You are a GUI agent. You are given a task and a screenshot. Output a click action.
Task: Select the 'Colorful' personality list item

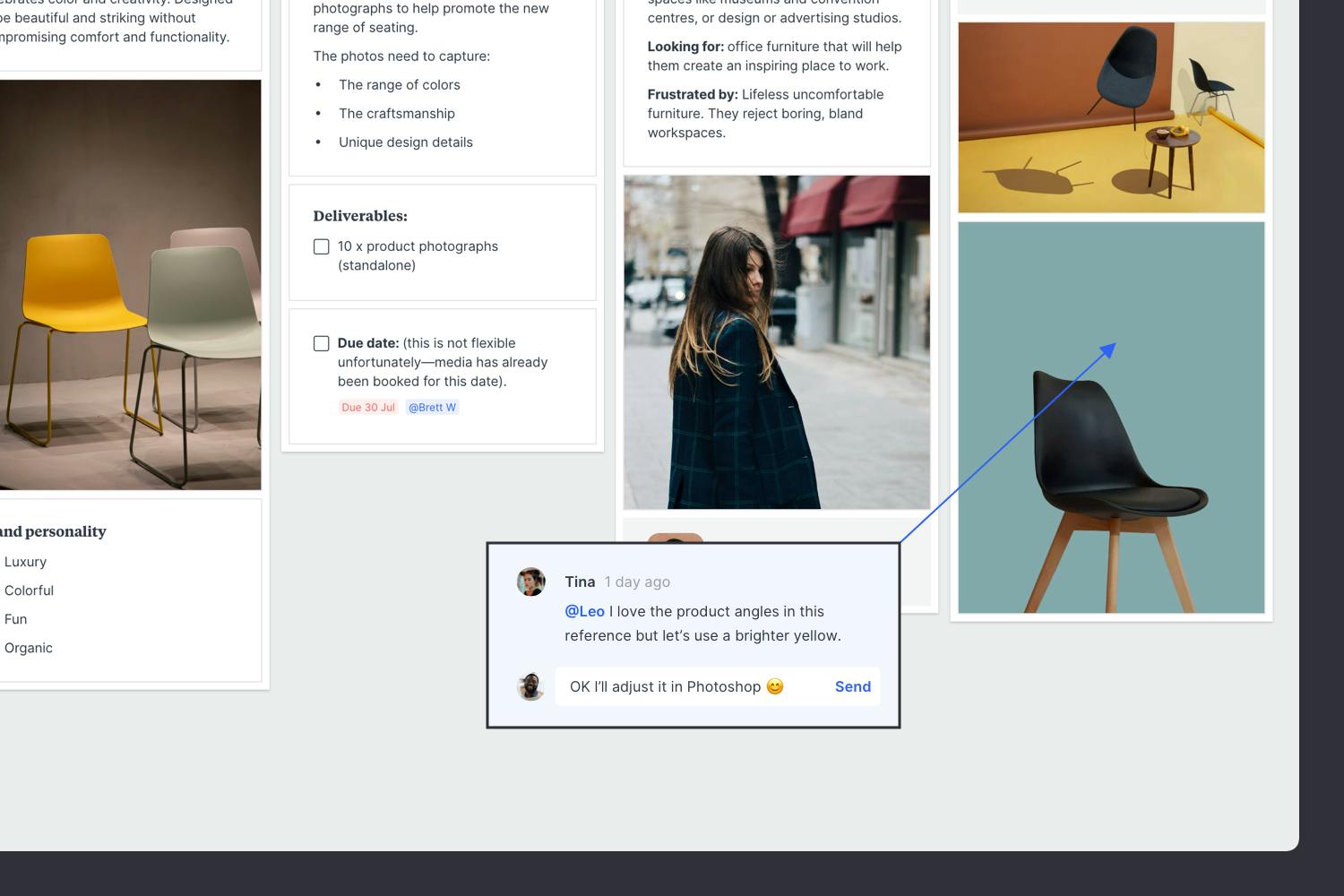pyautogui.click(x=29, y=590)
